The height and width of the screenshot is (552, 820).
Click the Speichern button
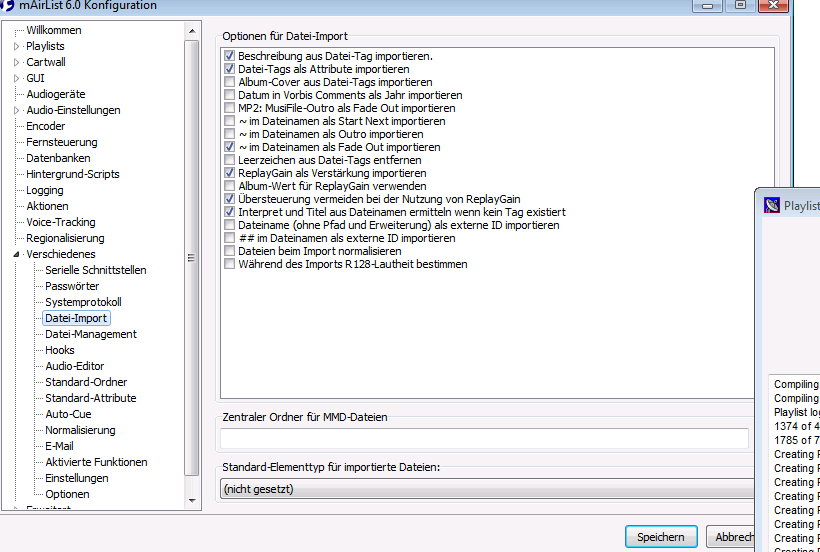[x=660, y=537]
